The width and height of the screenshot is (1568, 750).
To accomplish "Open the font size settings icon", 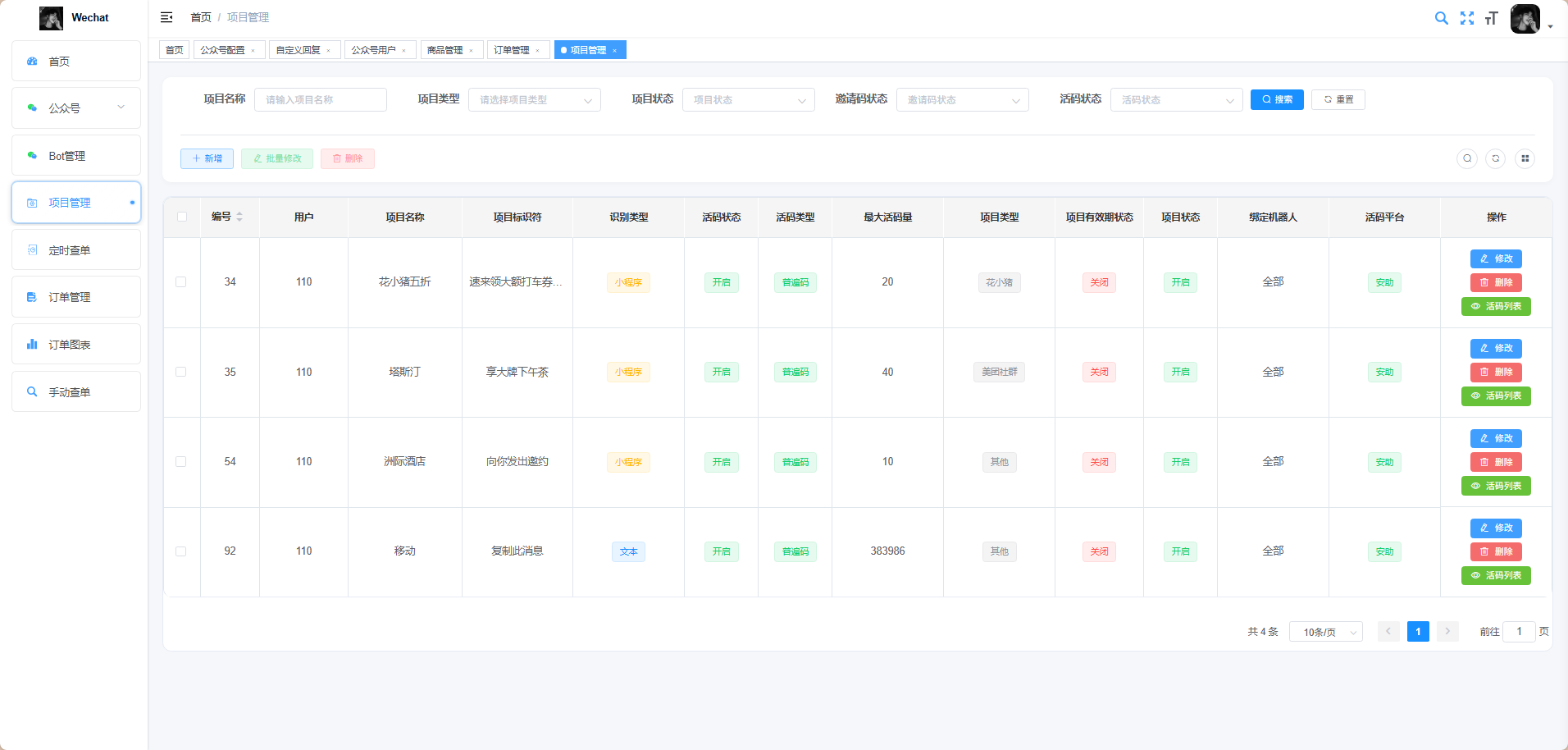I will tap(1492, 18).
